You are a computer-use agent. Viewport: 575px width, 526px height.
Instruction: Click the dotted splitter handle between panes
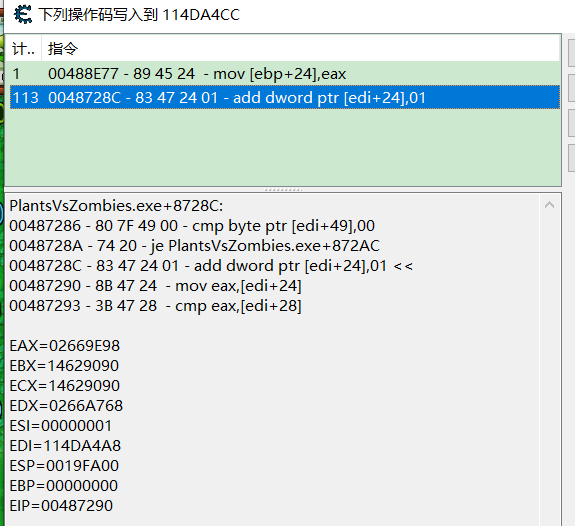pyautogui.click(x=283, y=190)
